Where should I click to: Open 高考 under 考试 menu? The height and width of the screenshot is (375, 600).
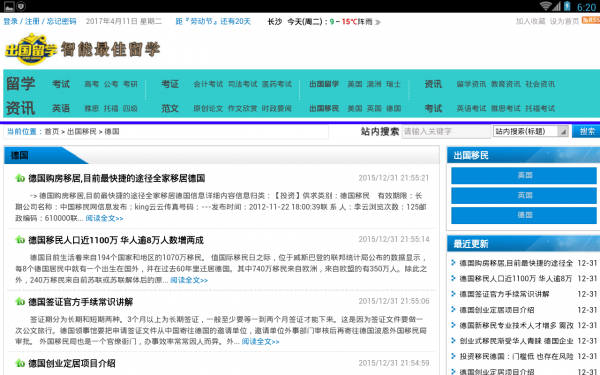click(x=91, y=84)
